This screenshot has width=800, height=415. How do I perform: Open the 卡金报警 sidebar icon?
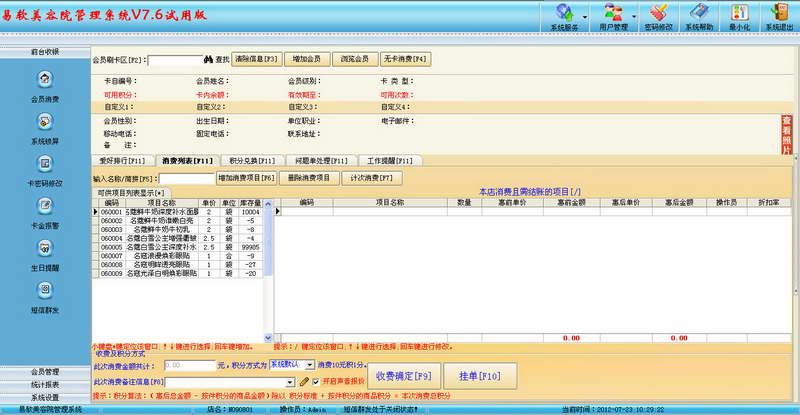pyautogui.click(x=45, y=206)
